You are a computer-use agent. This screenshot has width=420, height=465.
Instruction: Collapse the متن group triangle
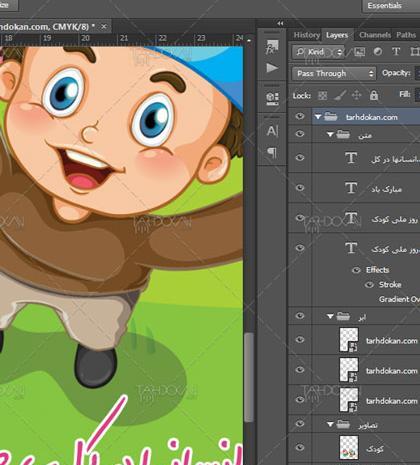point(330,135)
